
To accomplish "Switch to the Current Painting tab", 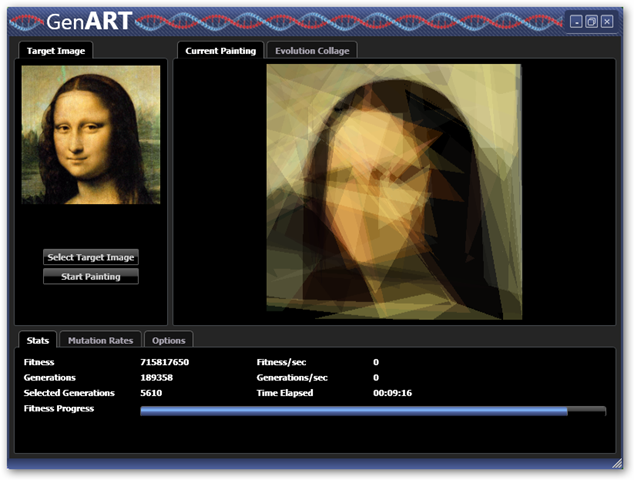I will pyautogui.click(x=220, y=51).
